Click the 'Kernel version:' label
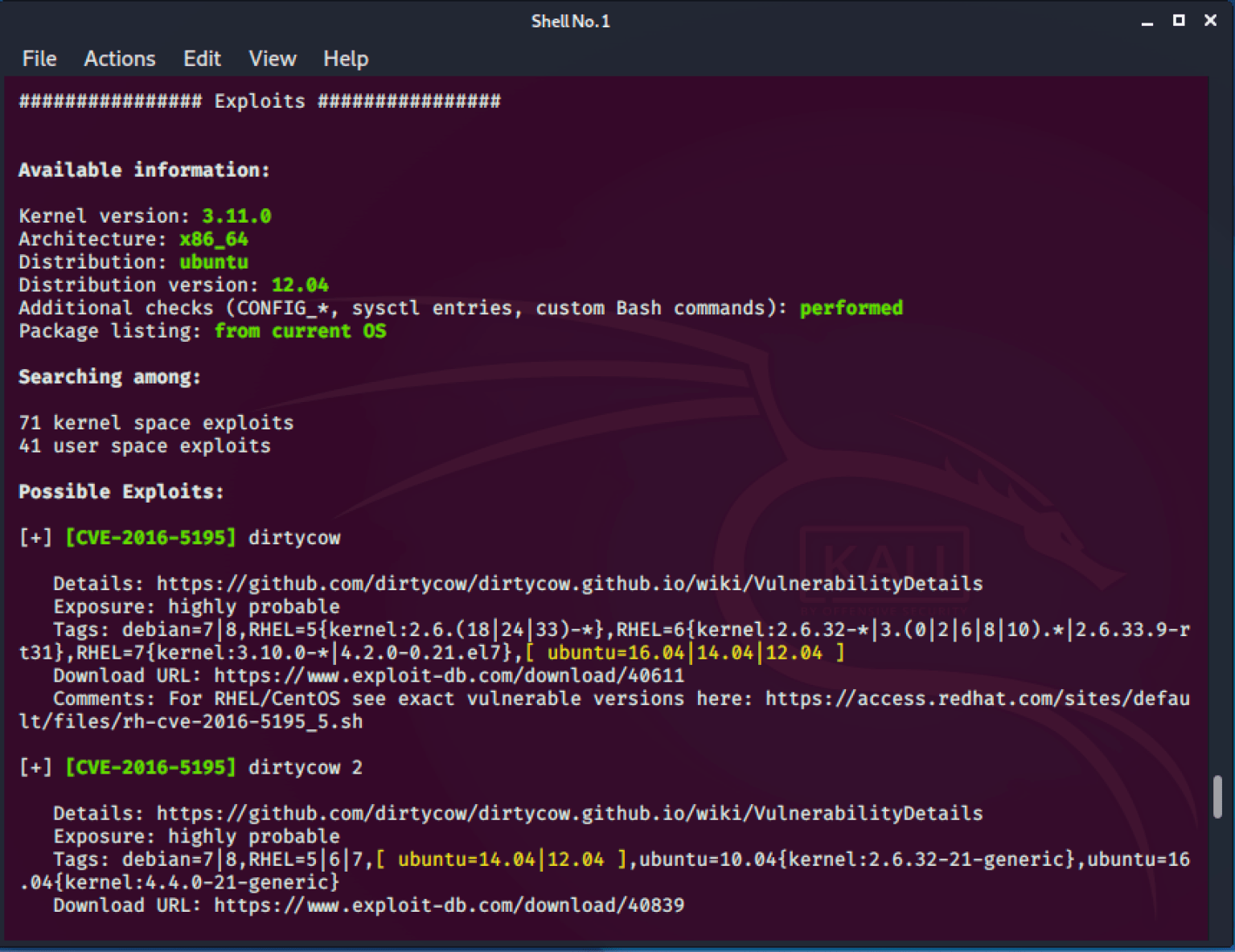This screenshot has width=1235, height=952. pyautogui.click(x=105, y=216)
